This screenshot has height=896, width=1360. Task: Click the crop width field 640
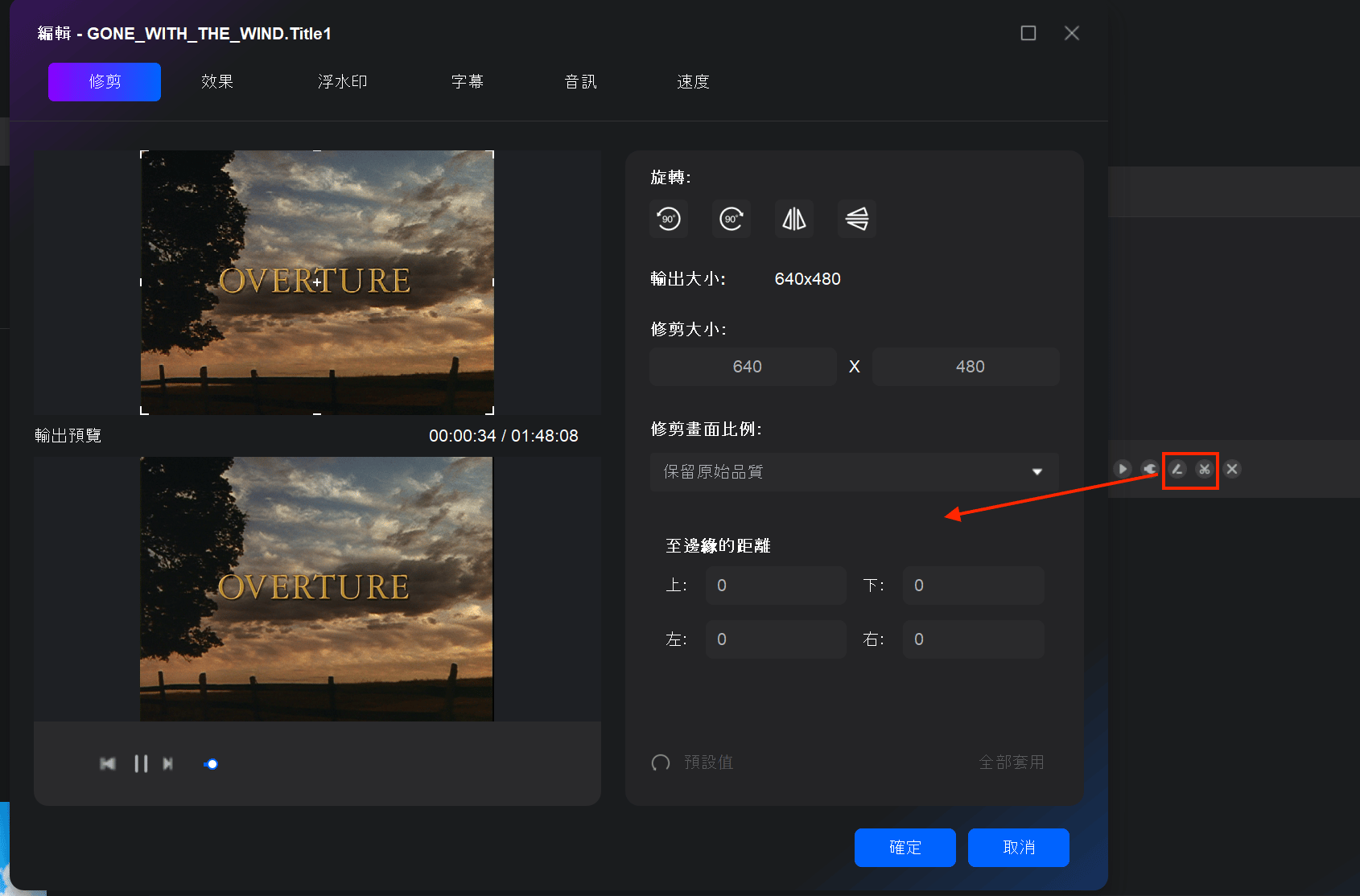744,367
